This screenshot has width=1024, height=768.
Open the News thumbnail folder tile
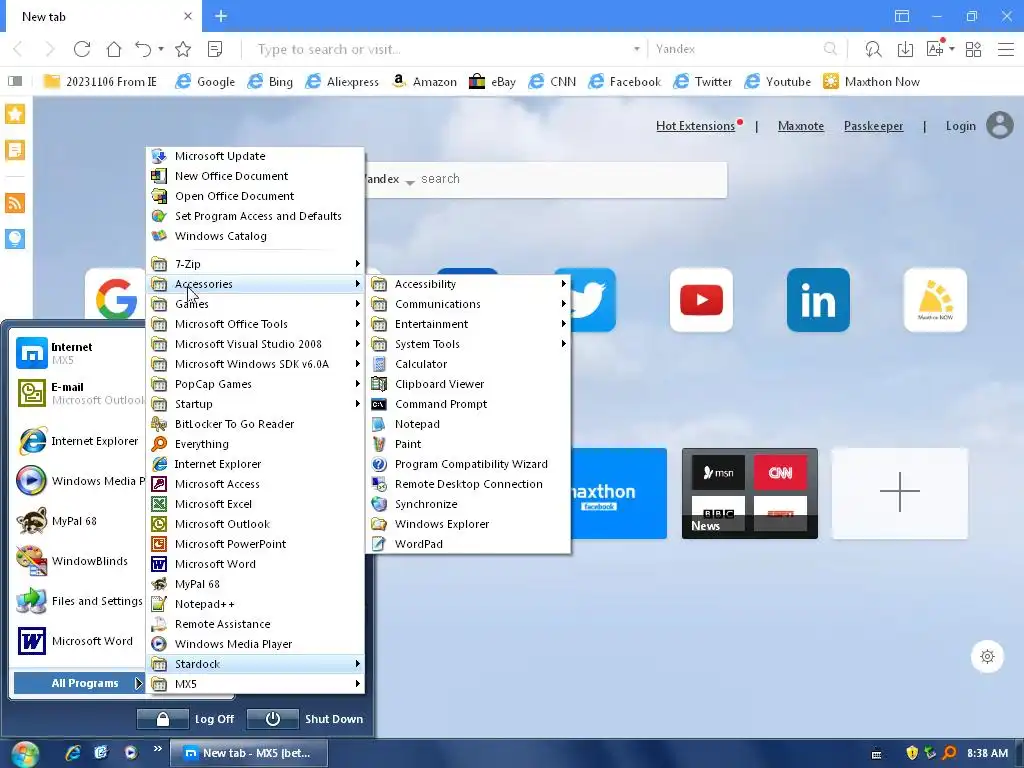pos(750,493)
